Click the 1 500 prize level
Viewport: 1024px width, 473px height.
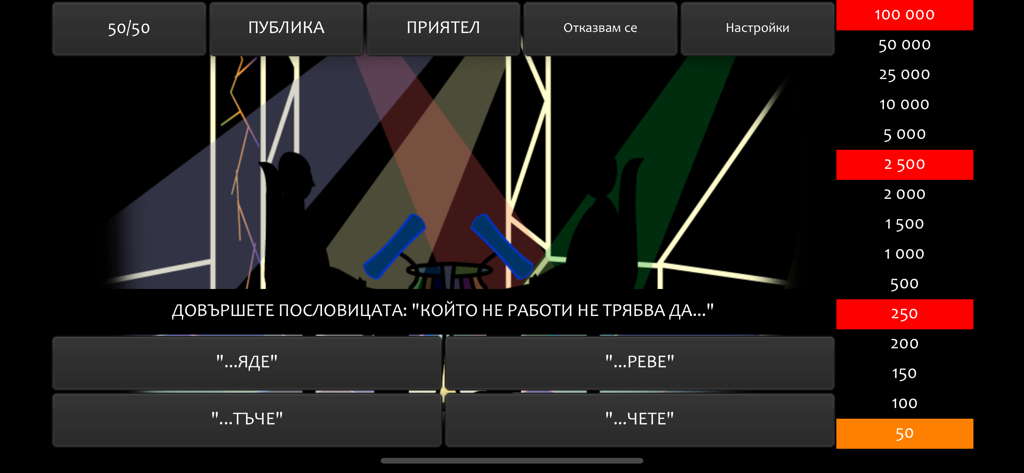(x=904, y=225)
